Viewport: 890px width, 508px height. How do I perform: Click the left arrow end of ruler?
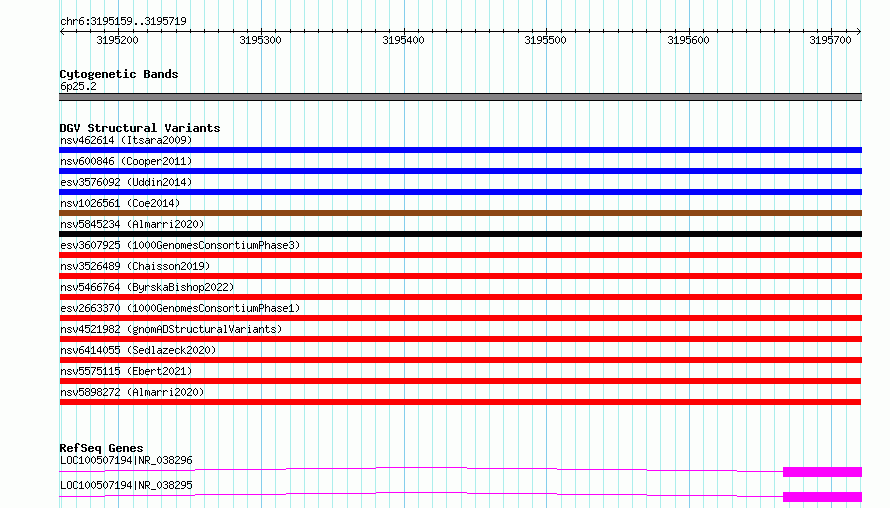(x=62, y=31)
